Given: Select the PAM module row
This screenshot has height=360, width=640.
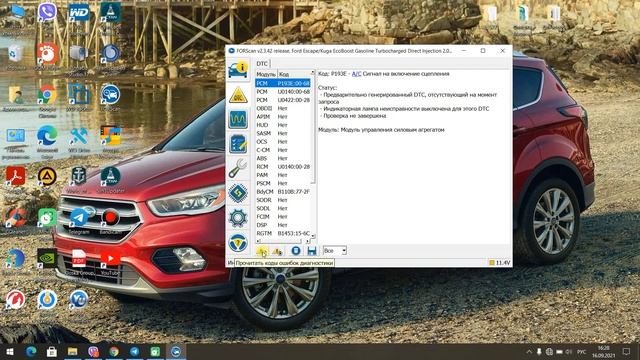Looking at the screenshot, I should [x=283, y=175].
